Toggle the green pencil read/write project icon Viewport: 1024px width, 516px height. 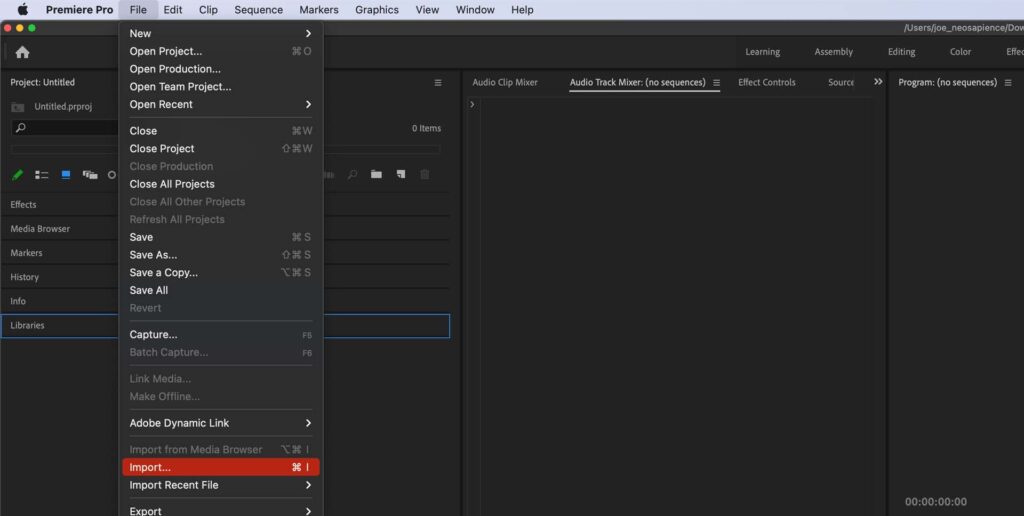click(18, 174)
